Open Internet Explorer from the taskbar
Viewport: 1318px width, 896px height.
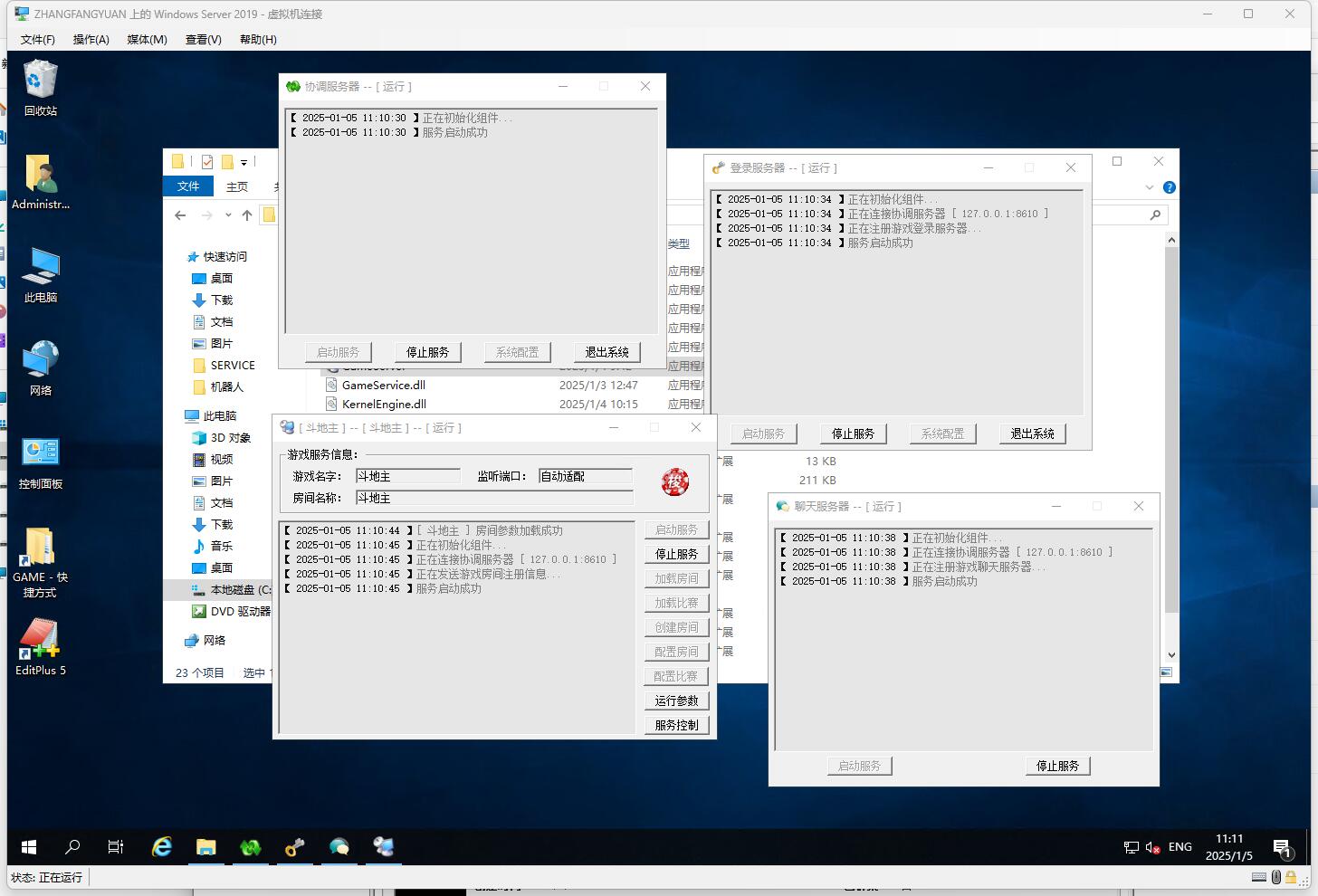(x=162, y=847)
